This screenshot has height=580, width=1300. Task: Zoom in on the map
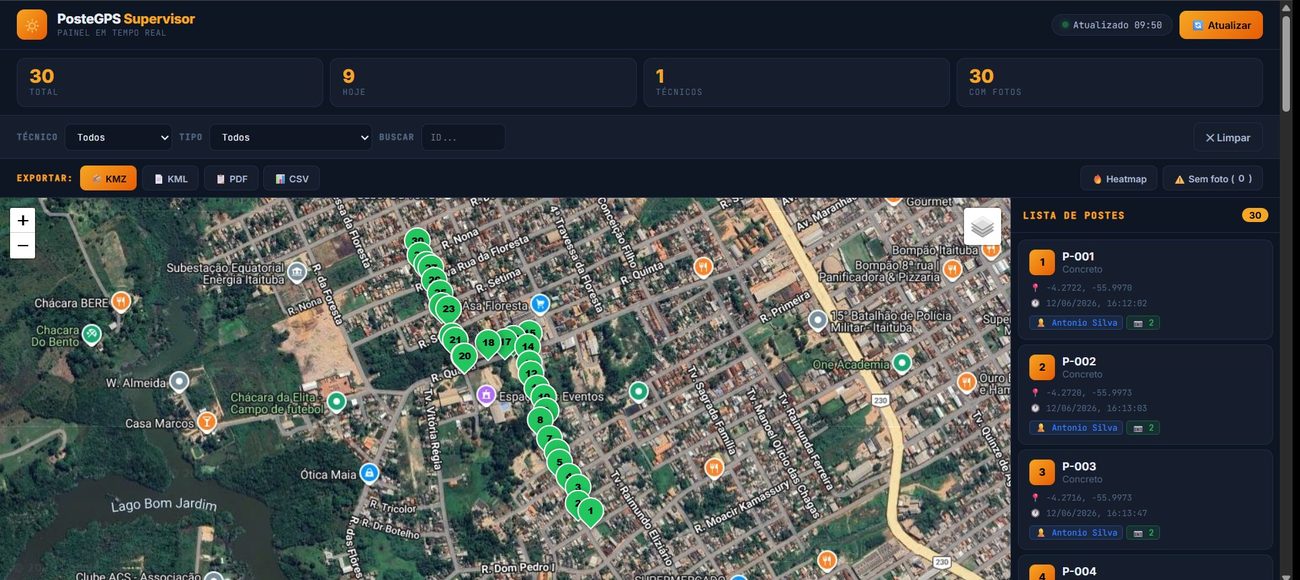tap(22, 220)
